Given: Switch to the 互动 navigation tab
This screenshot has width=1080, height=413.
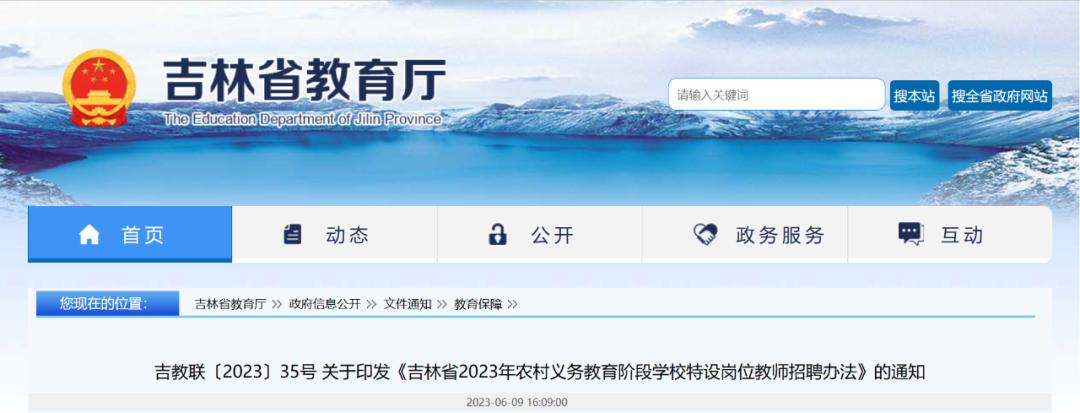Looking at the screenshot, I should pos(950,234).
